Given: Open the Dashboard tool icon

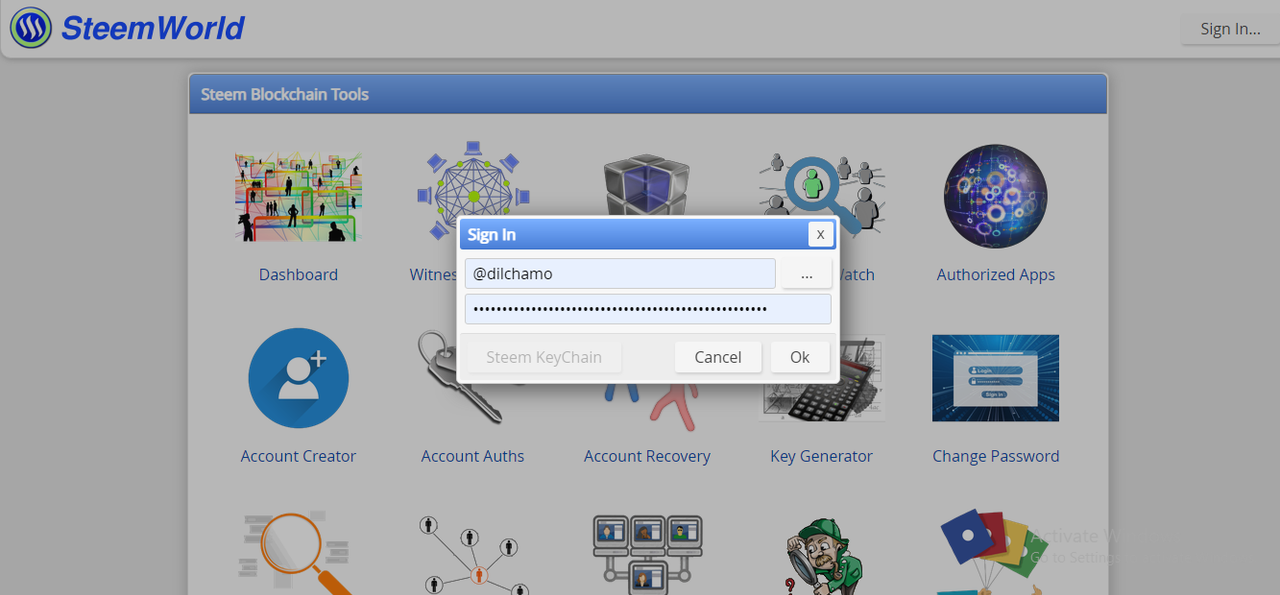Looking at the screenshot, I should [x=298, y=197].
